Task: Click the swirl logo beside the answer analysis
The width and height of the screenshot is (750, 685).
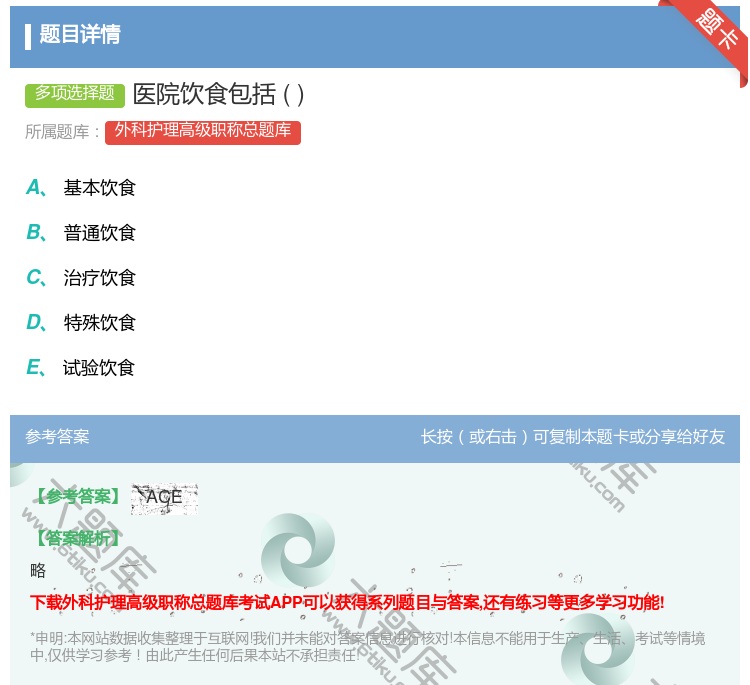Action: 297,549
